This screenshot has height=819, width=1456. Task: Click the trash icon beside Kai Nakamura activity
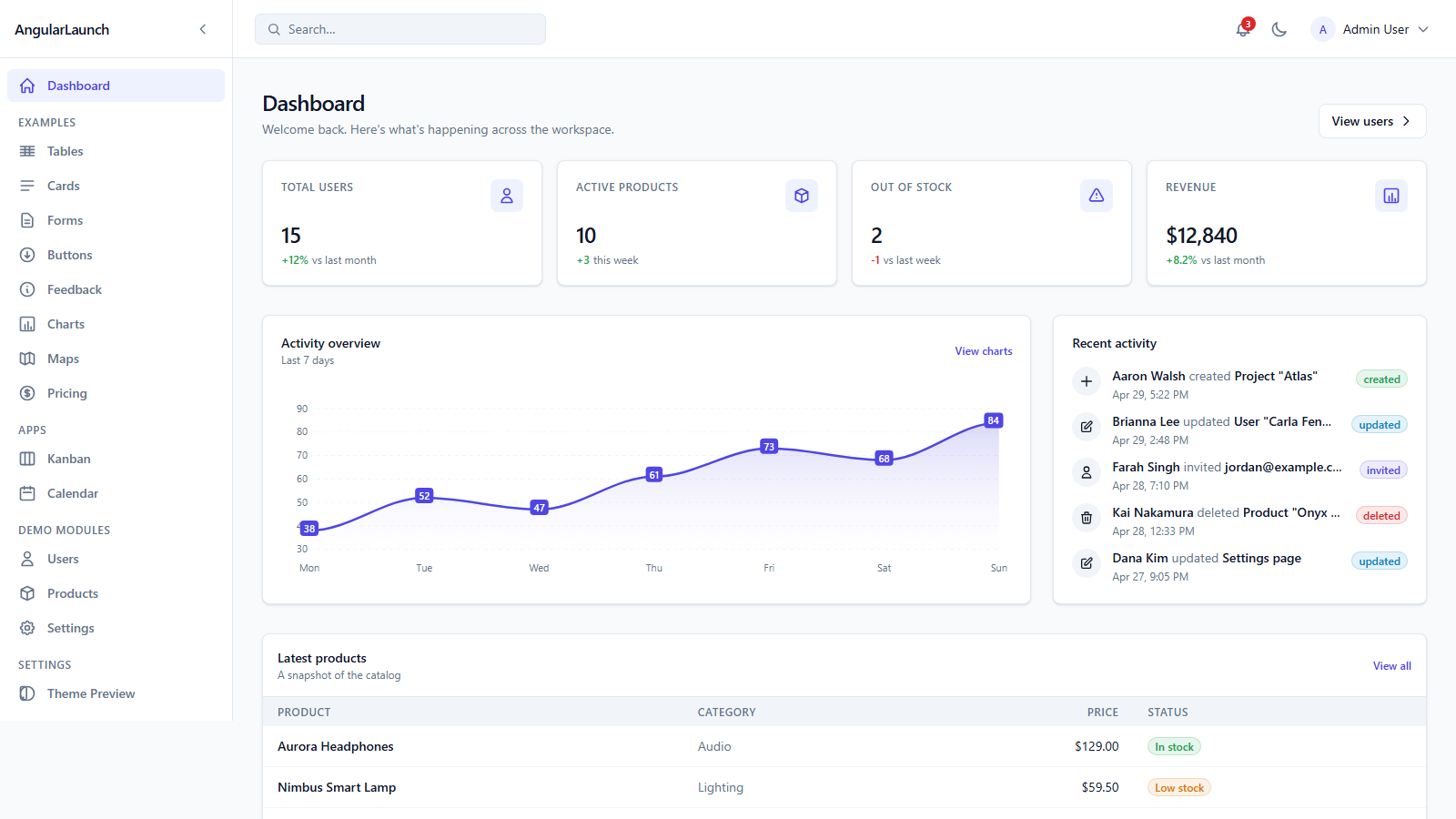point(1087,518)
